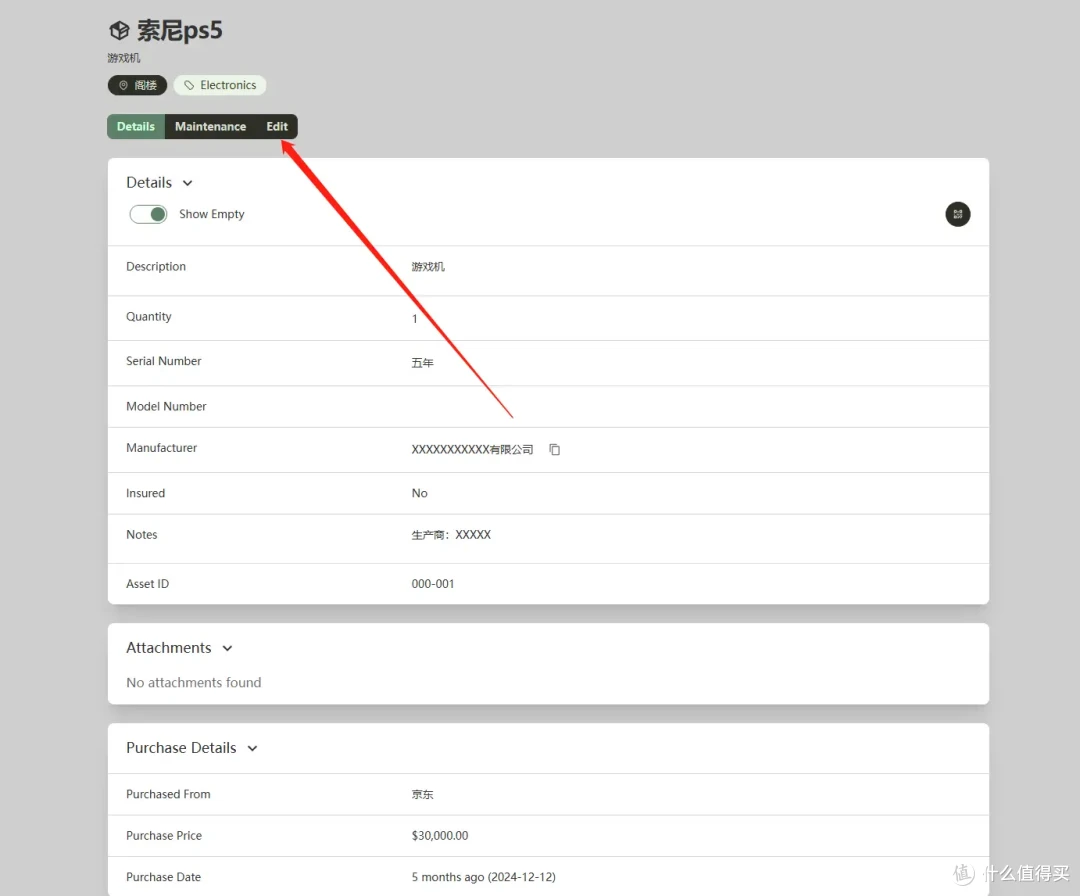Screen dimensions: 1080x896
Task: Open the Maintenance tab
Action: pos(210,127)
